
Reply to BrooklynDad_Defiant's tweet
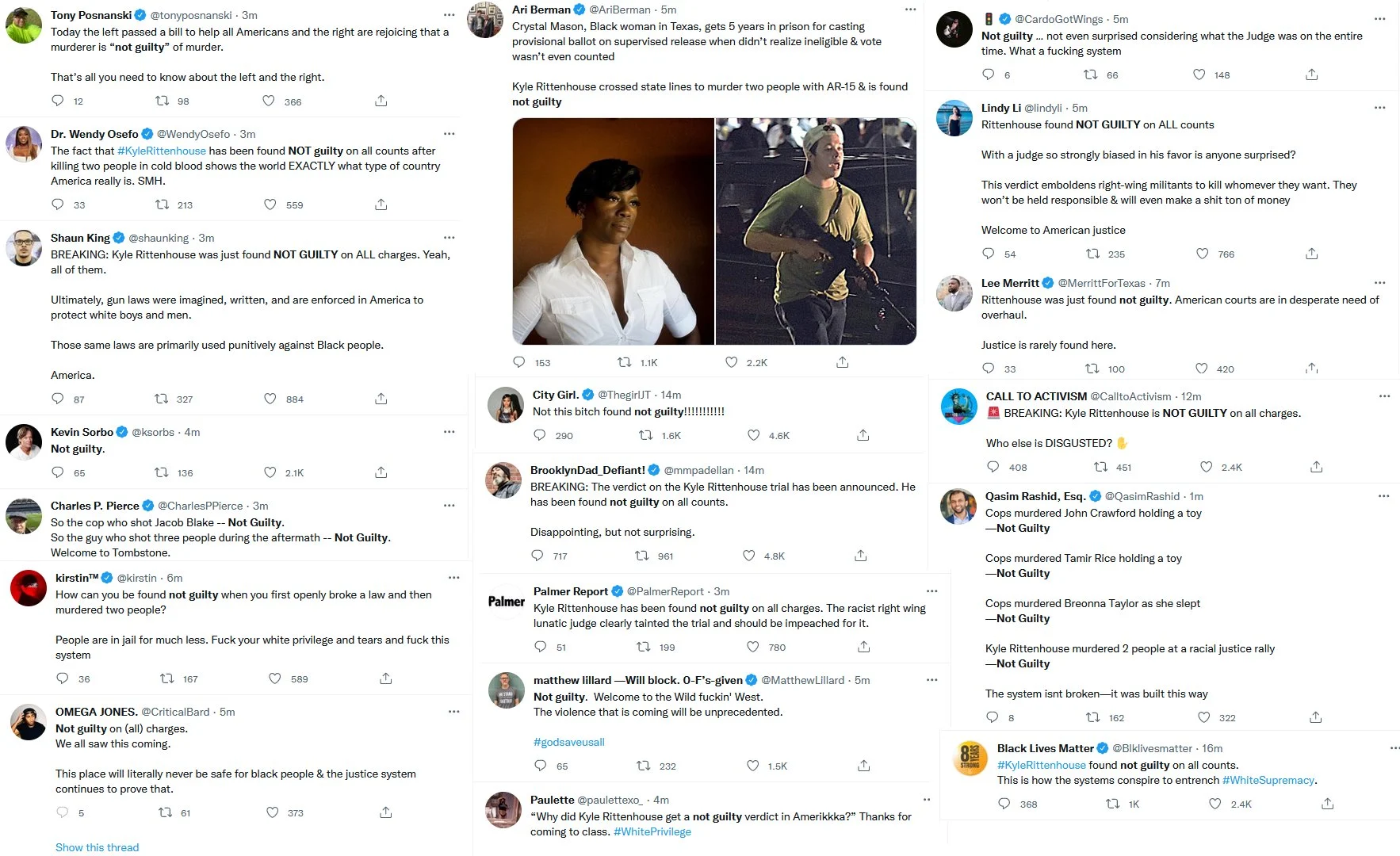click(x=537, y=556)
